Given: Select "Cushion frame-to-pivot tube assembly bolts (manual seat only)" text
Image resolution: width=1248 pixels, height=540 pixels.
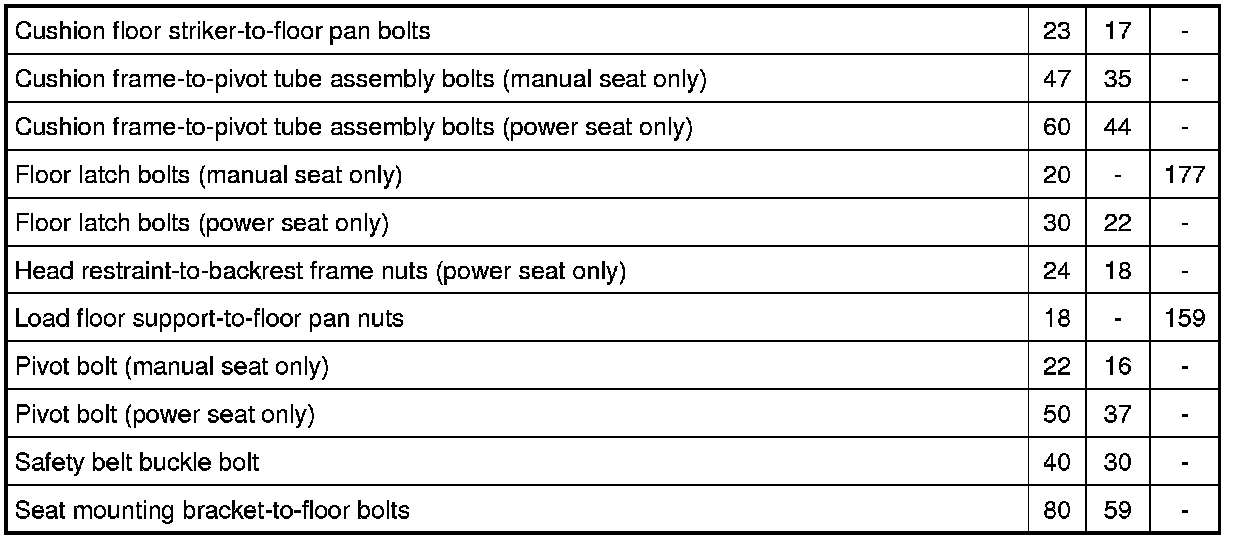Looking at the screenshot, I should pyautogui.click(x=361, y=79).
